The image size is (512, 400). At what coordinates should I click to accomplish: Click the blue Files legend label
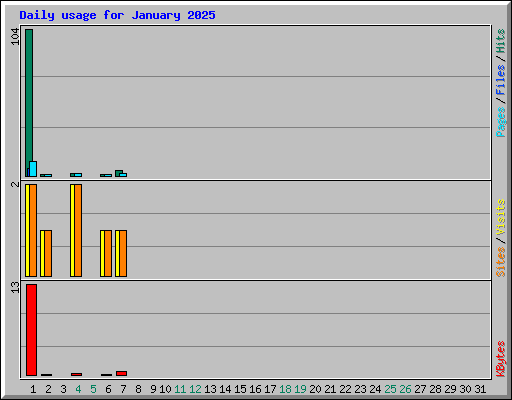[501, 79]
